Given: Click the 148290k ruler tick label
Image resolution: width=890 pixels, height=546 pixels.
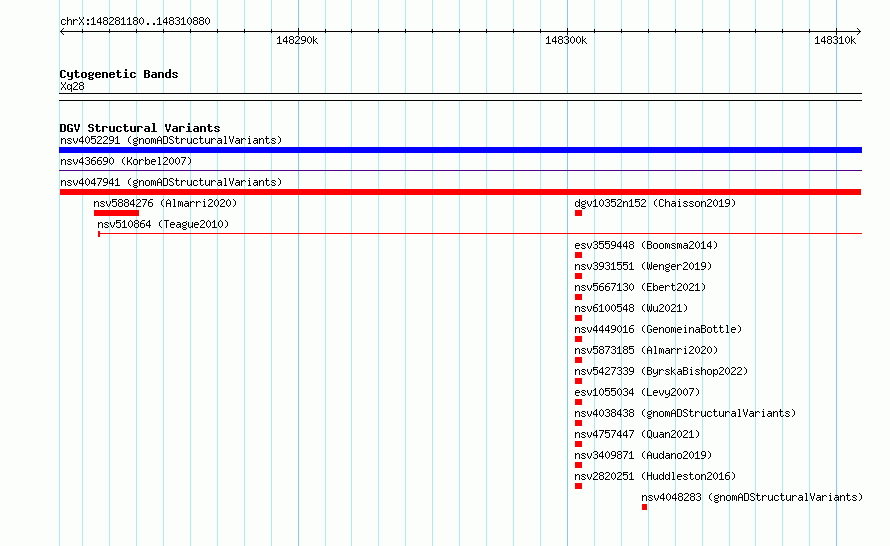Looking at the screenshot, I should point(297,40).
